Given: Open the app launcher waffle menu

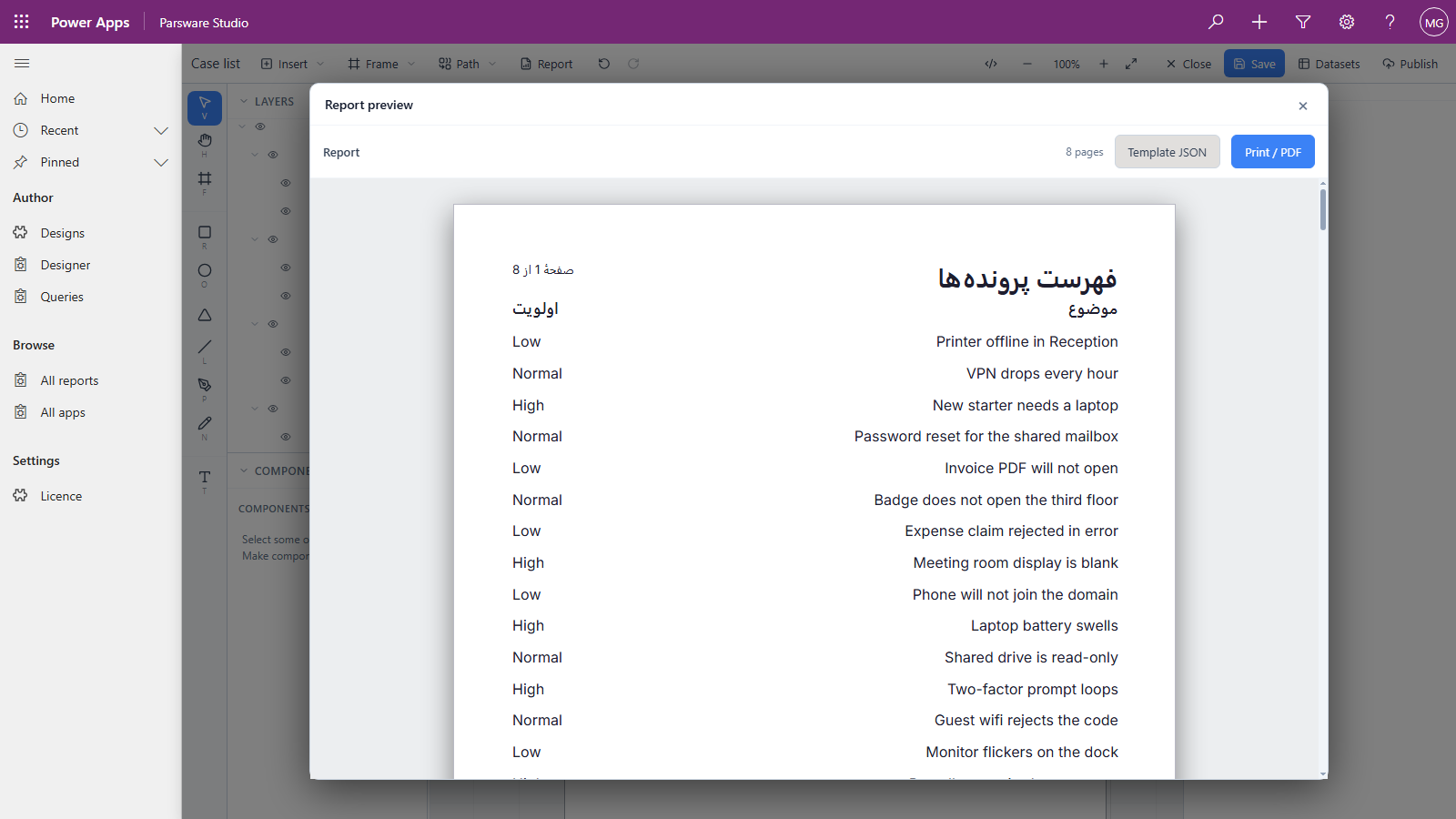Looking at the screenshot, I should [x=22, y=22].
